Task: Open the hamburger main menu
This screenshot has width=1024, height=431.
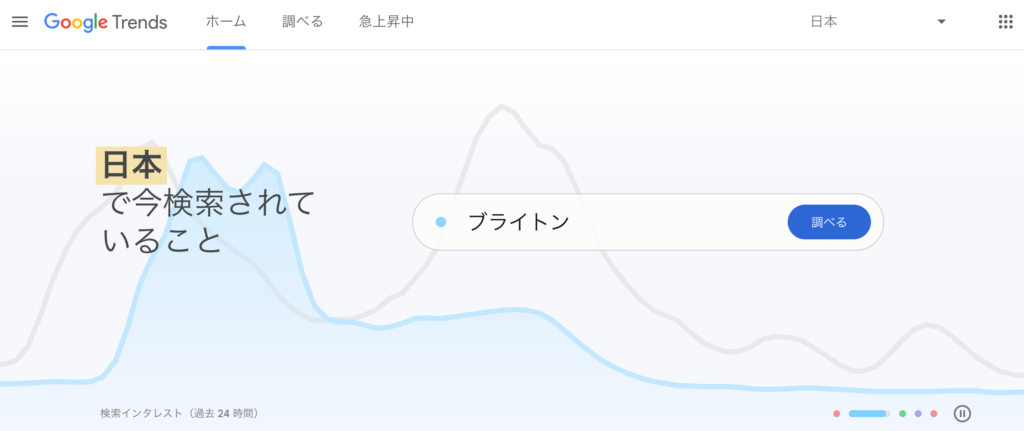Action: point(20,22)
